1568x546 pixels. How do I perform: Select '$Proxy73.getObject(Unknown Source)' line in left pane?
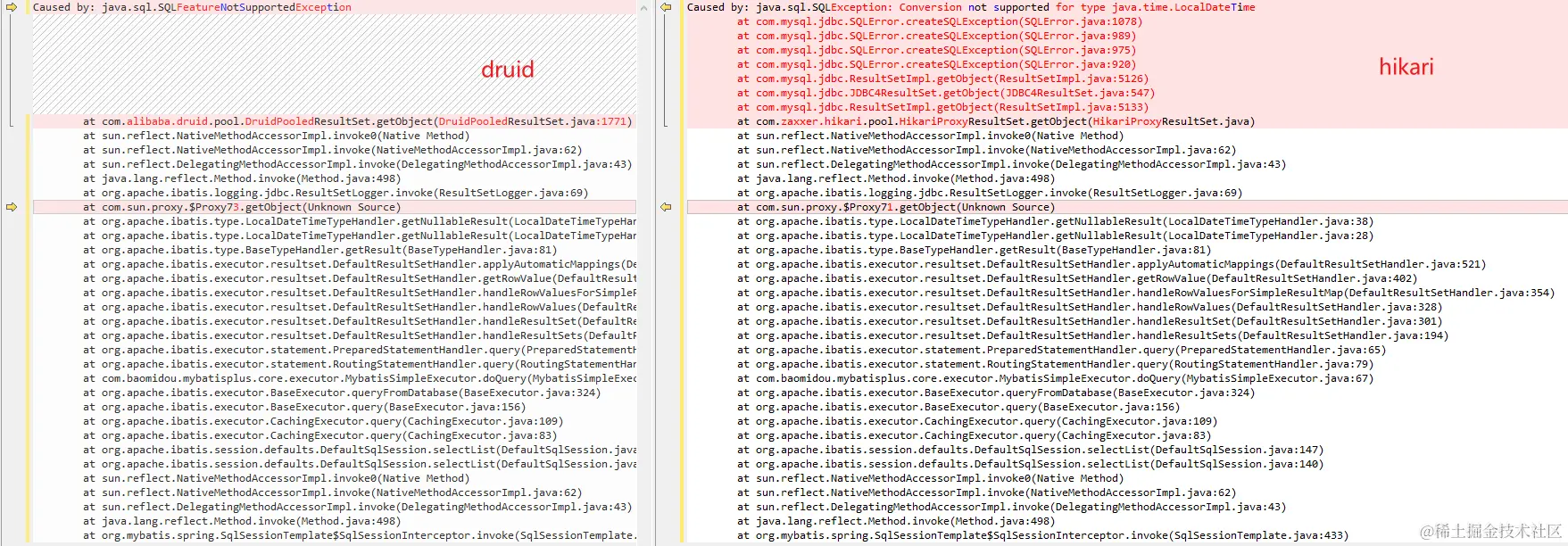[x=243, y=207]
